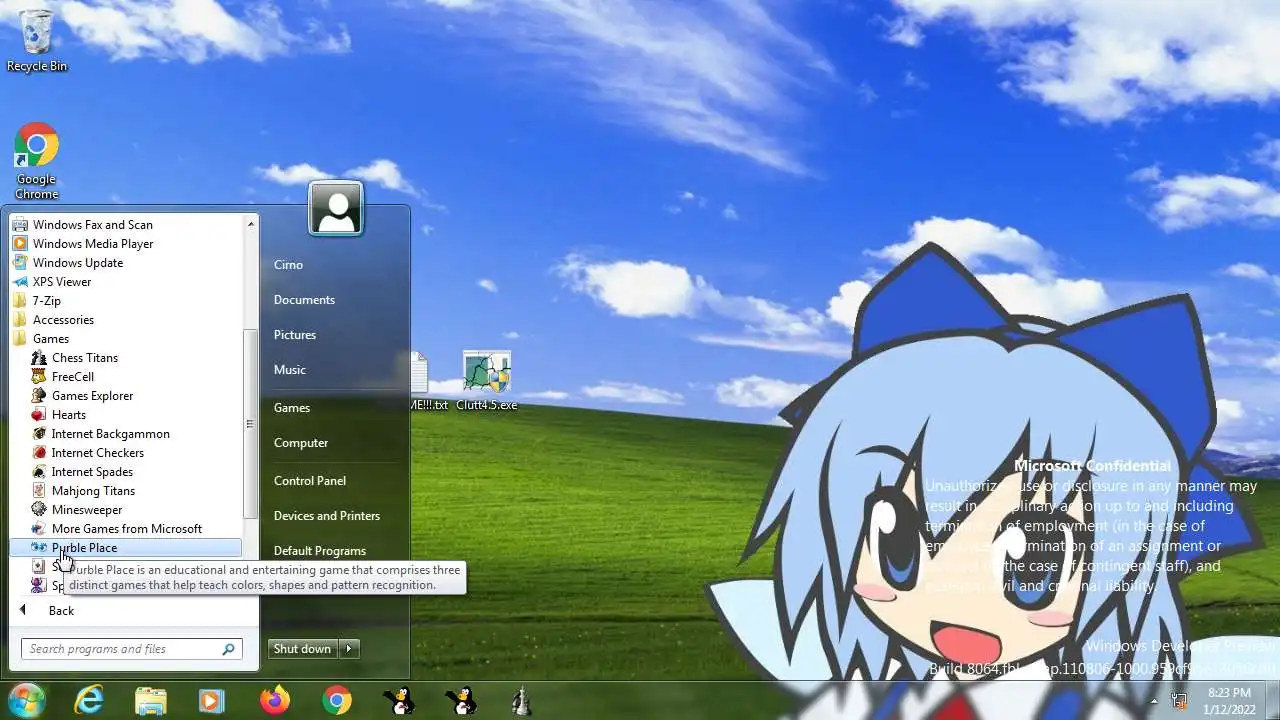
Task: Open Computer from the Start menu
Action: click(301, 443)
